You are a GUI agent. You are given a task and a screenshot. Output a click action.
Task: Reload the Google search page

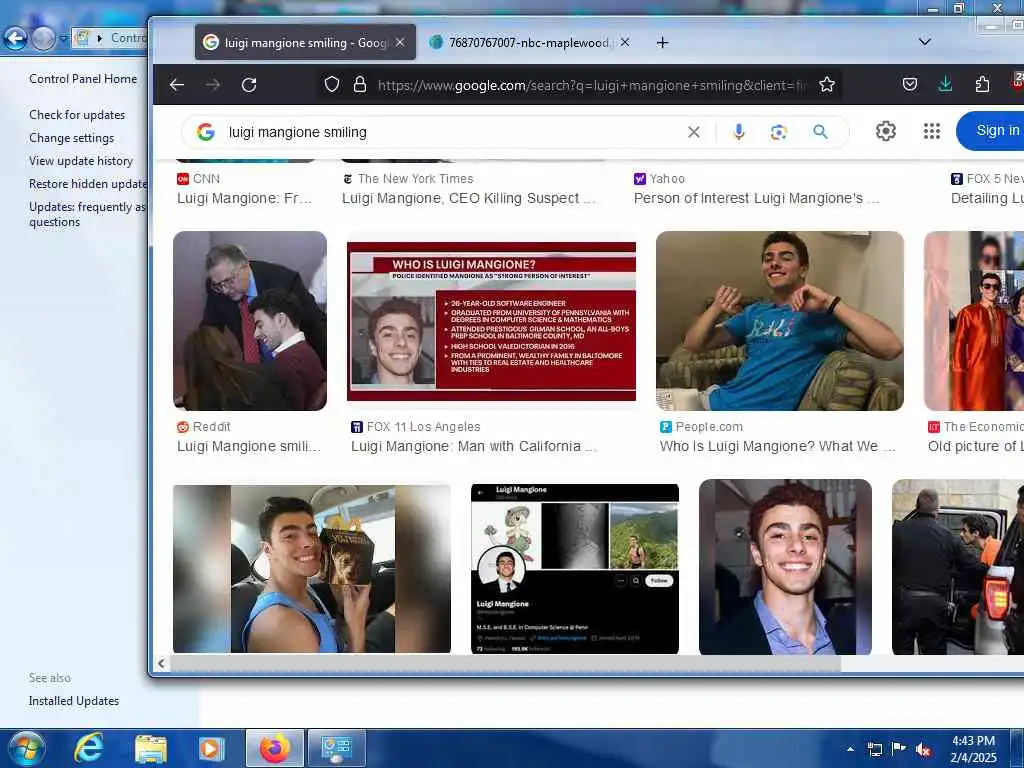[x=249, y=85]
